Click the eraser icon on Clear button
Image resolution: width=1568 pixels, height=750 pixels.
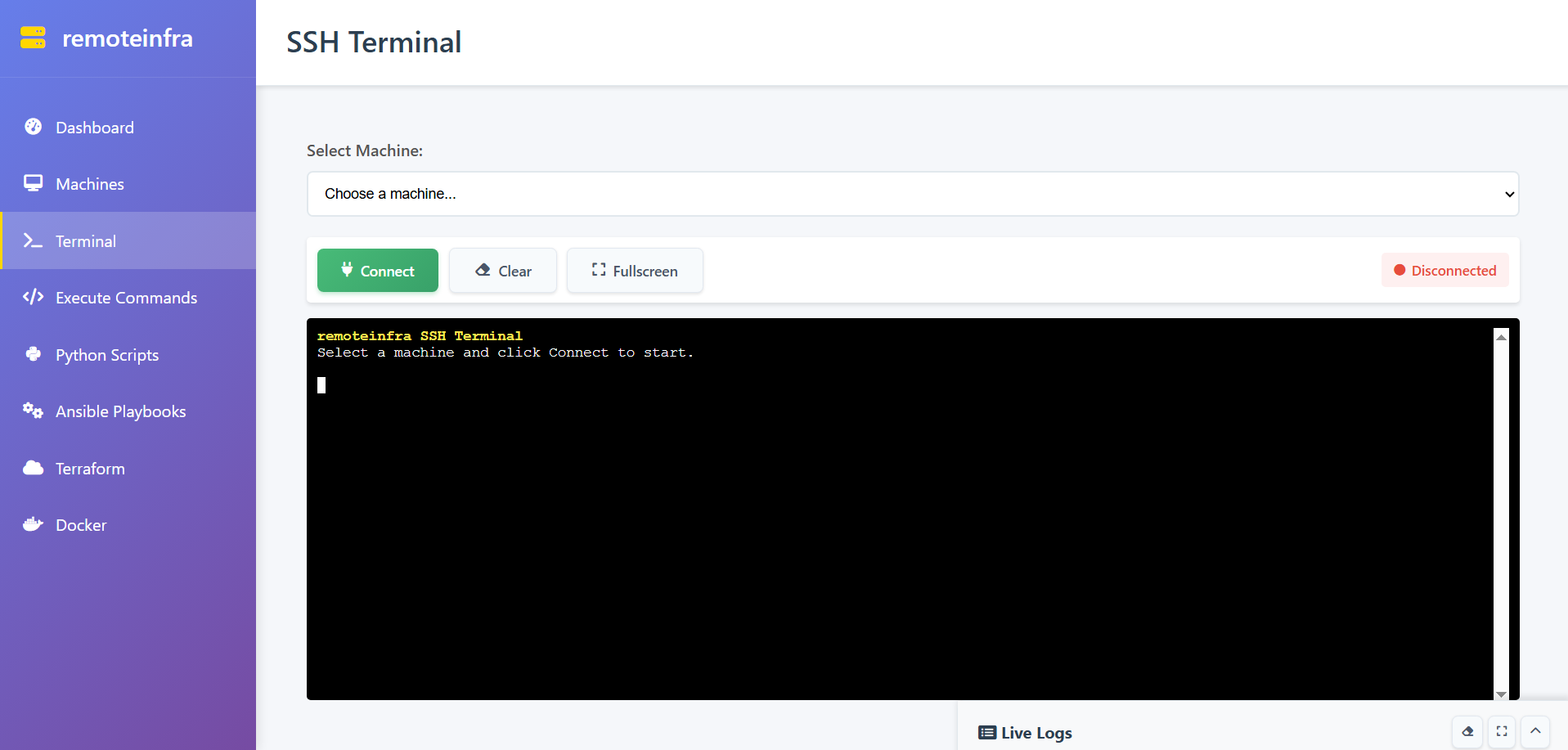[483, 270]
